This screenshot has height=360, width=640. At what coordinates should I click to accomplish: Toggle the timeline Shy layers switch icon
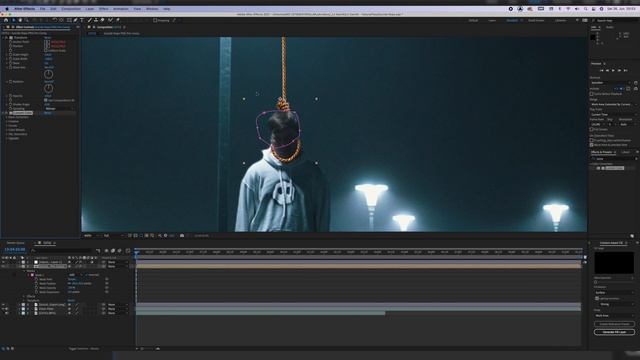[x=107, y=250]
